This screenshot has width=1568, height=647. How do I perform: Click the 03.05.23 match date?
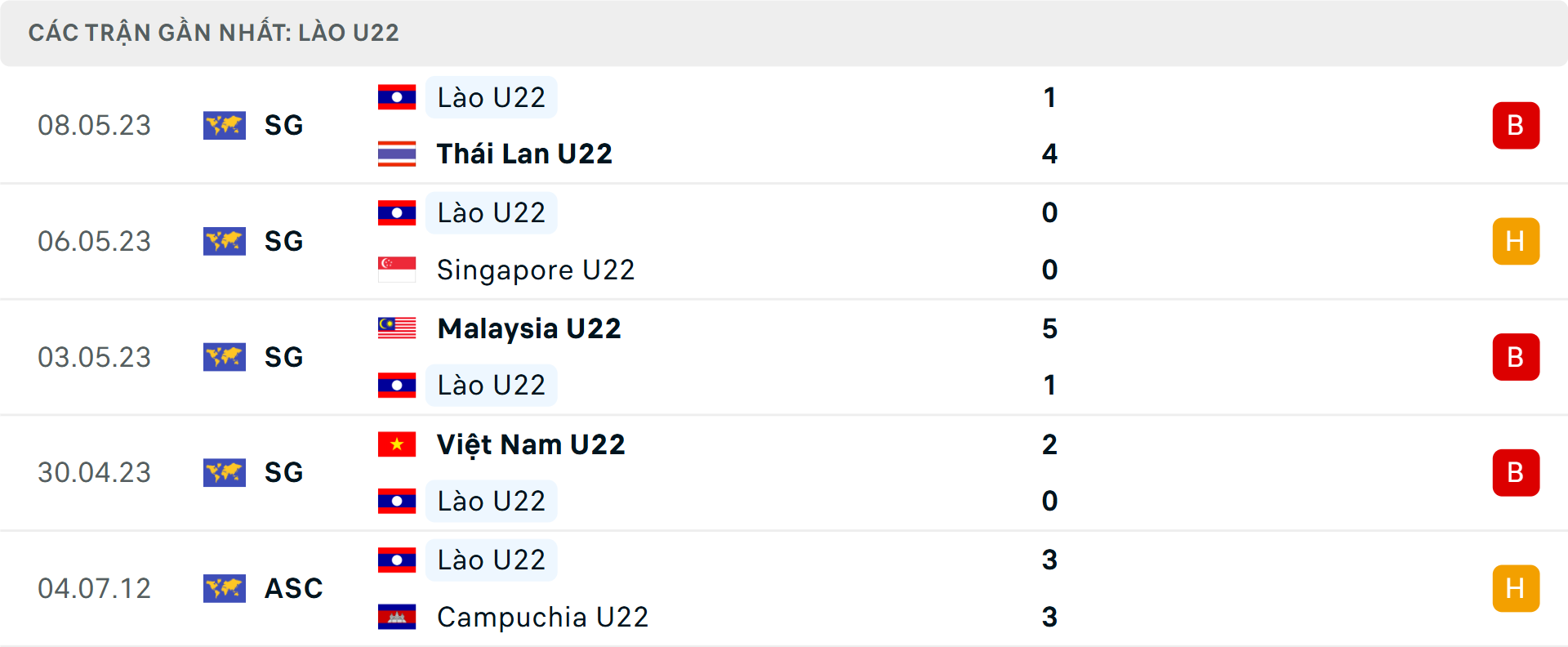tap(95, 357)
